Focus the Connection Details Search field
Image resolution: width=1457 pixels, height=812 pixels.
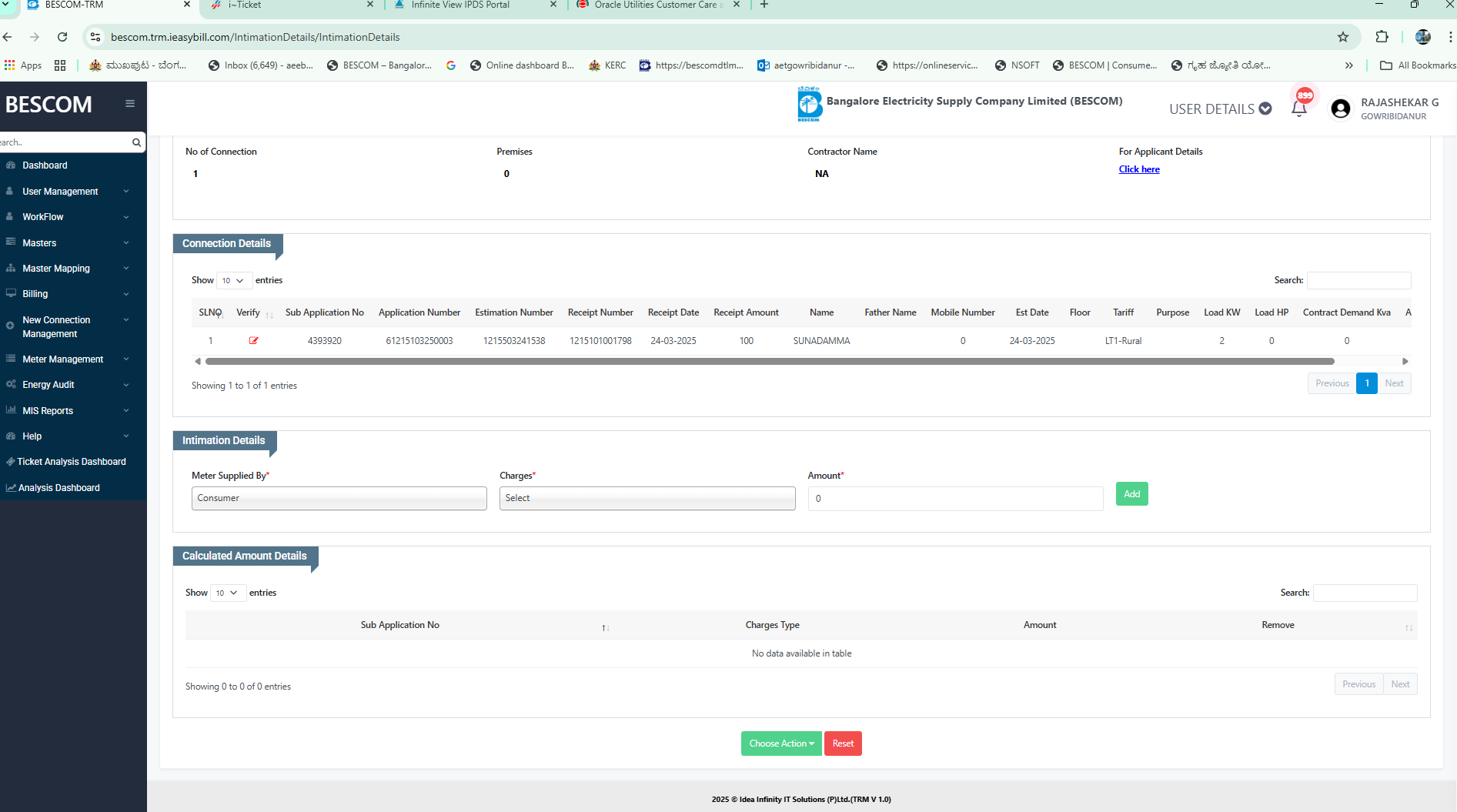(1358, 280)
